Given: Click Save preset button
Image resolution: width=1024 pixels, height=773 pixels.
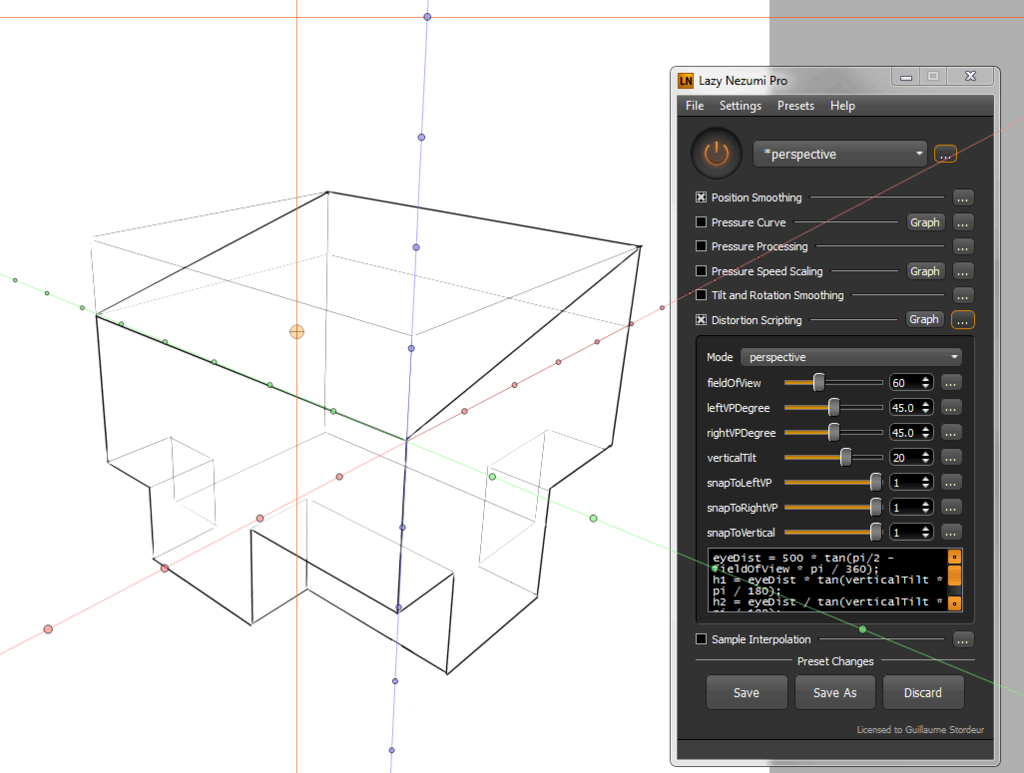Looking at the screenshot, I should pos(746,693).
